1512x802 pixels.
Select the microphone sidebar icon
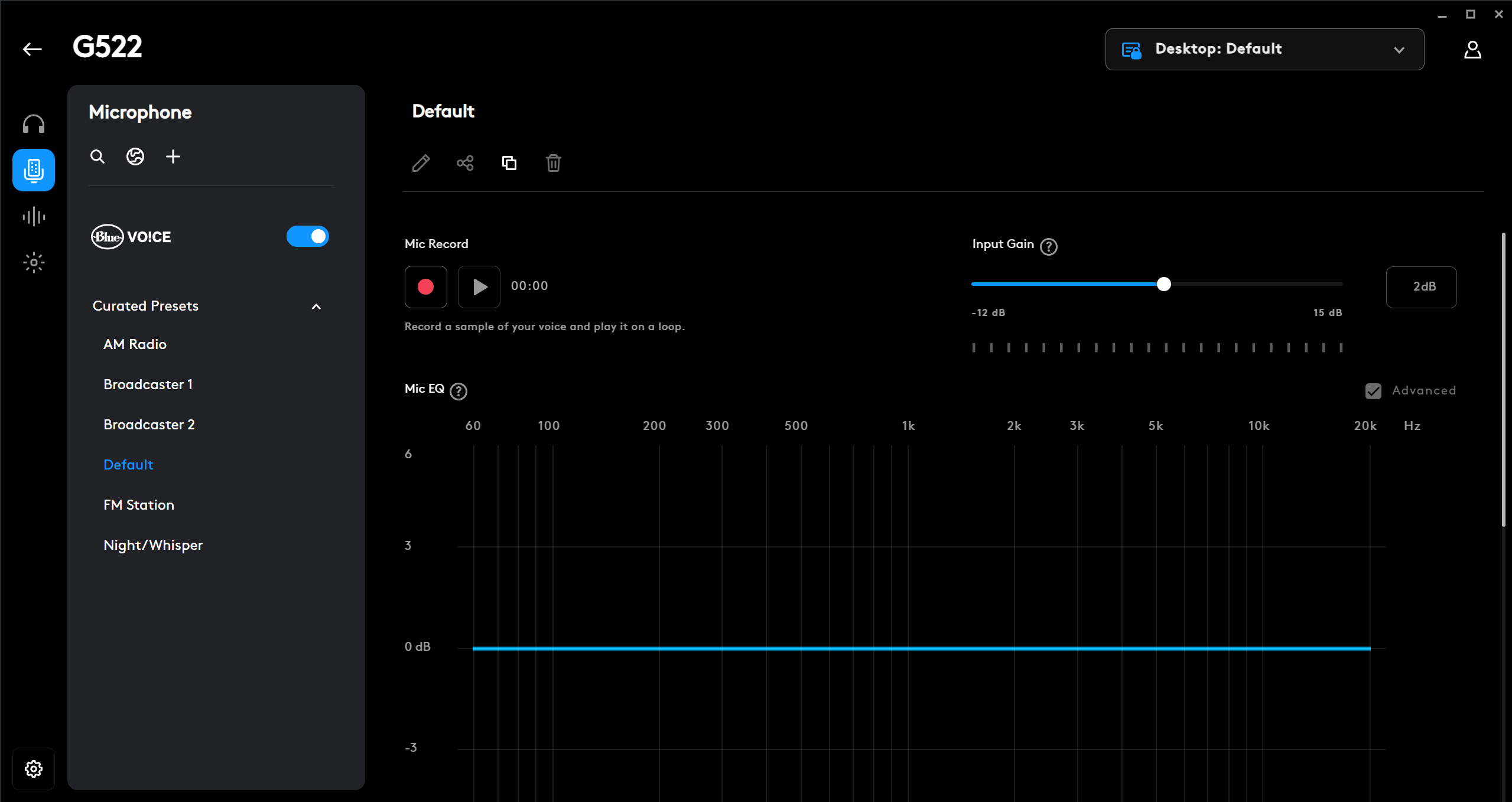point(34,170)
